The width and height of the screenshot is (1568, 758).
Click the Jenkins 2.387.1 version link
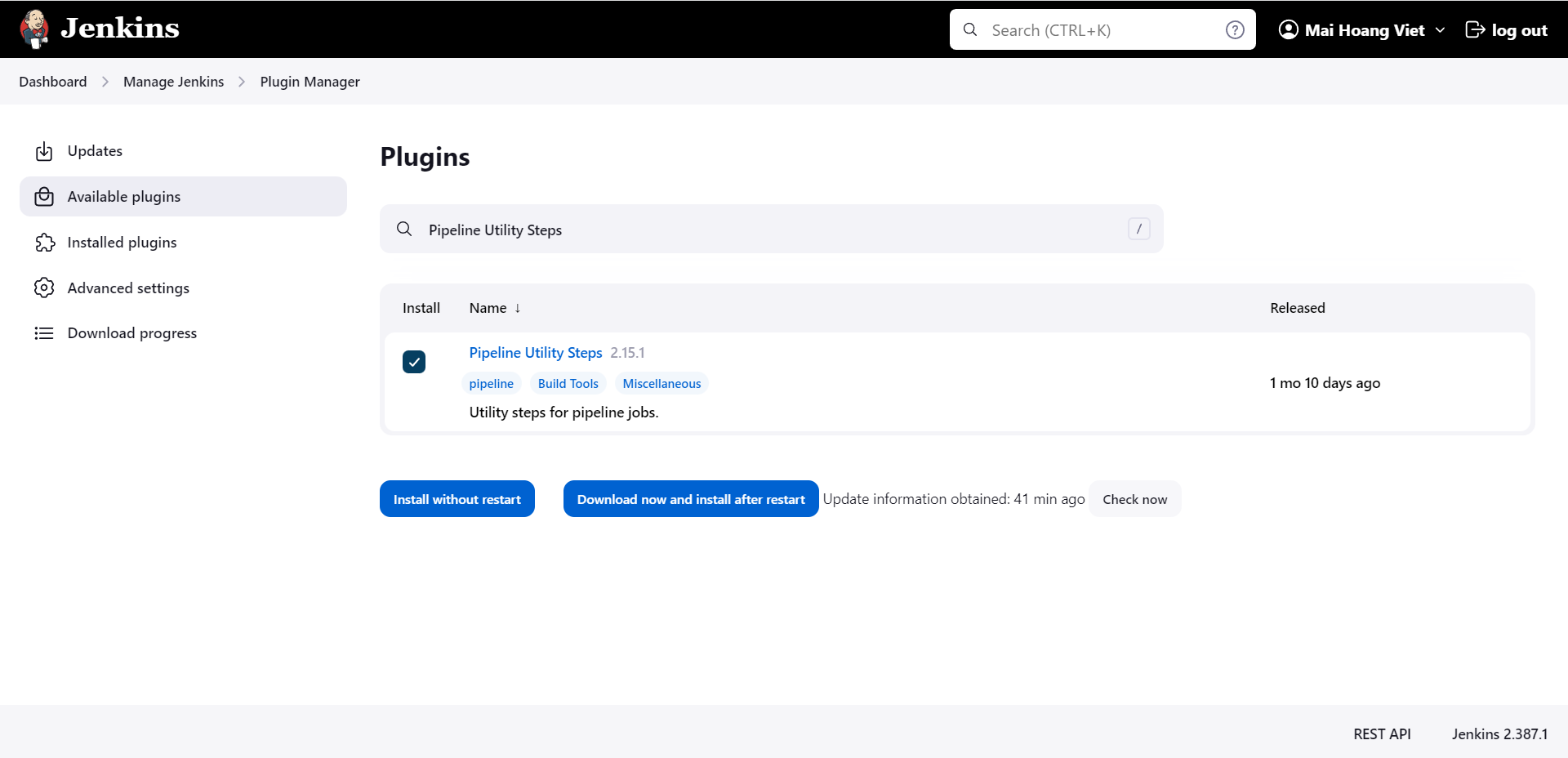[x=1499, y=734]
